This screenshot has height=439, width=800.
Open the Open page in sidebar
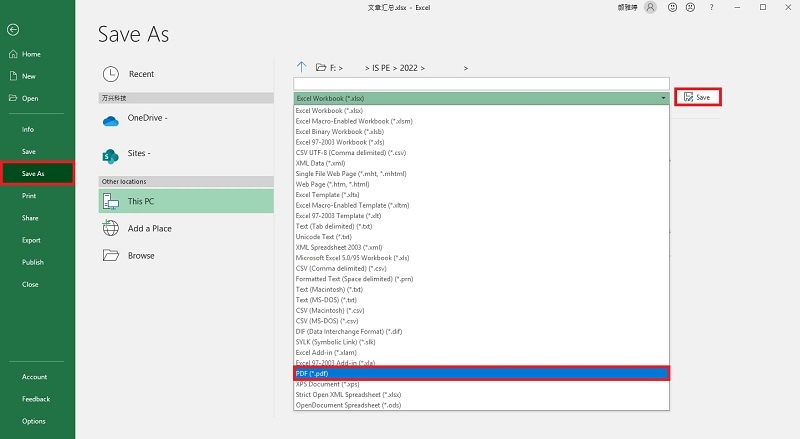point(30,98)
